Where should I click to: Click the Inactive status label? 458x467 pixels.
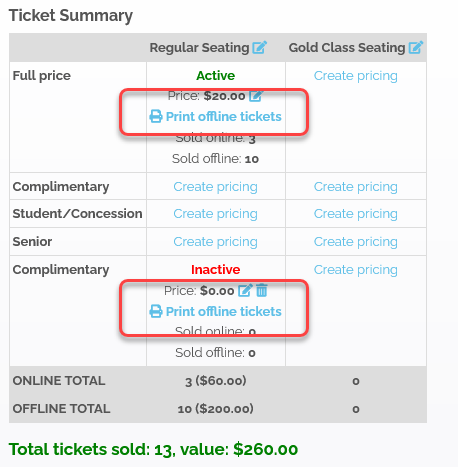coord(215,269)
